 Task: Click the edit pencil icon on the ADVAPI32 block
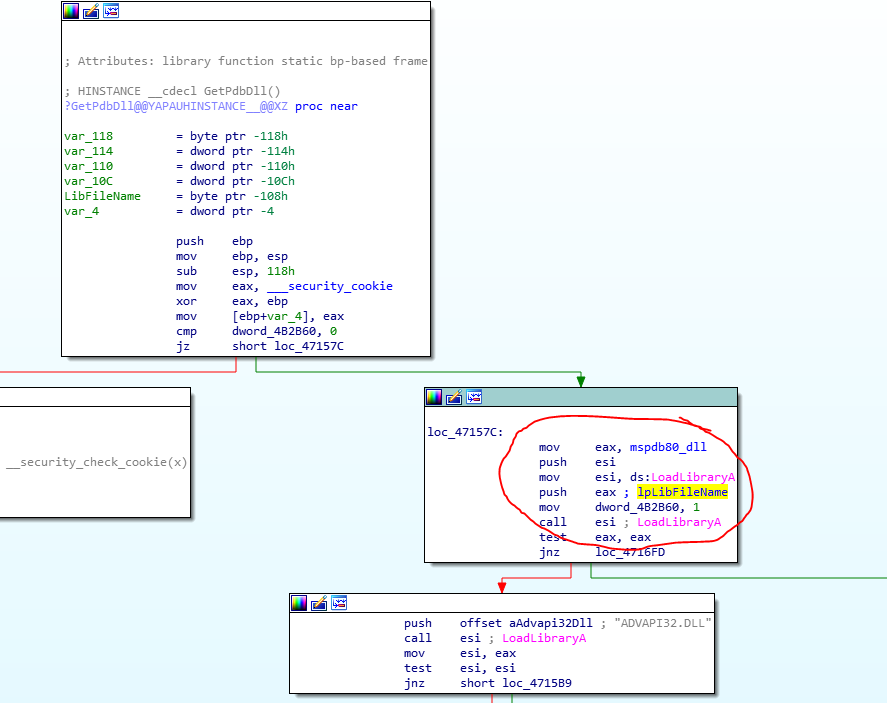click(318, 602)
